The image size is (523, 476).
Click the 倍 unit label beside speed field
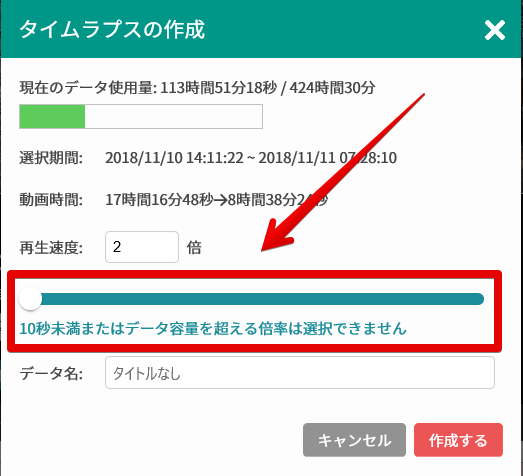coord(194,248)
